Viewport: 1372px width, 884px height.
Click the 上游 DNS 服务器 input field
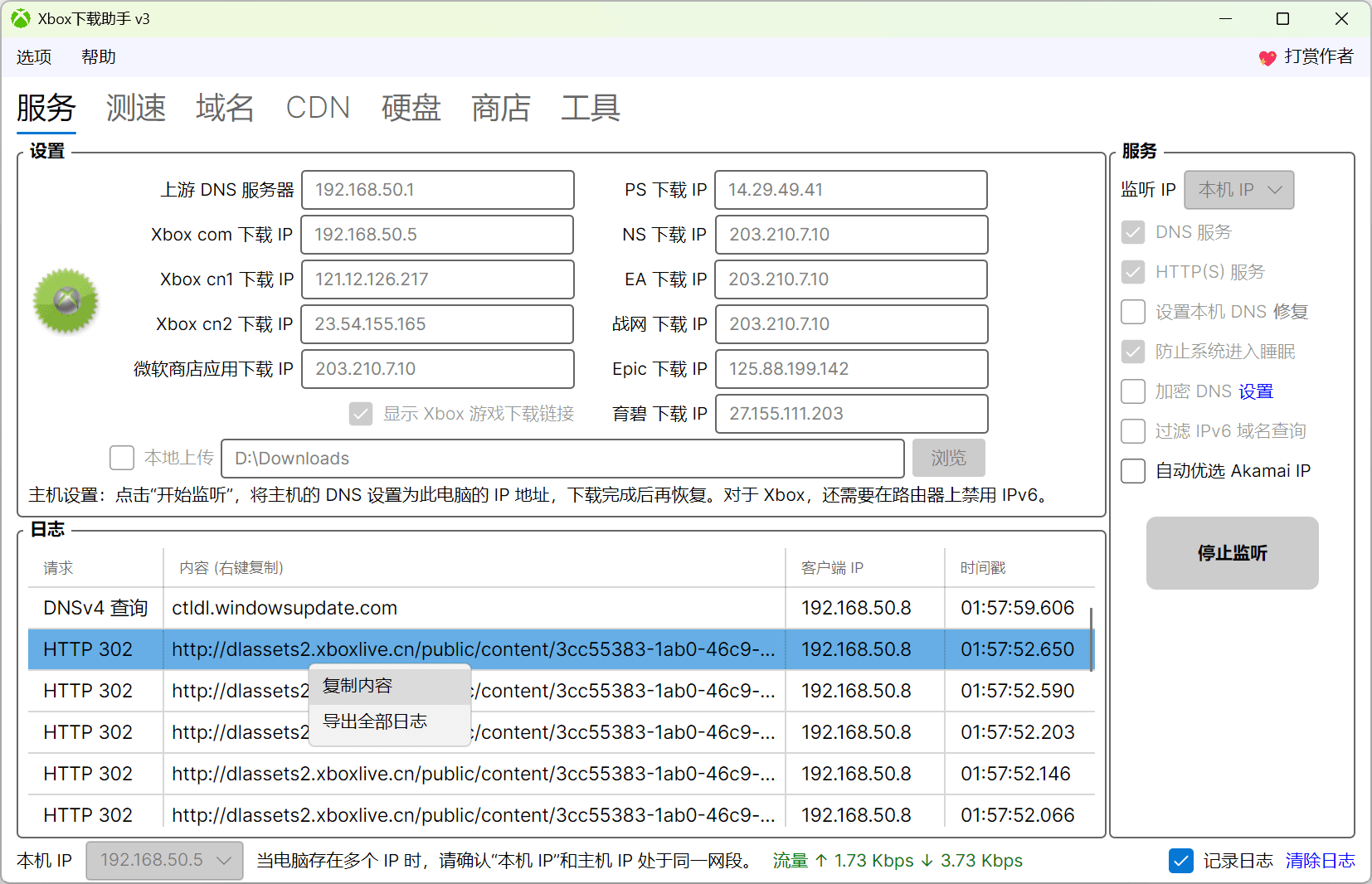(x=438, y=190)
